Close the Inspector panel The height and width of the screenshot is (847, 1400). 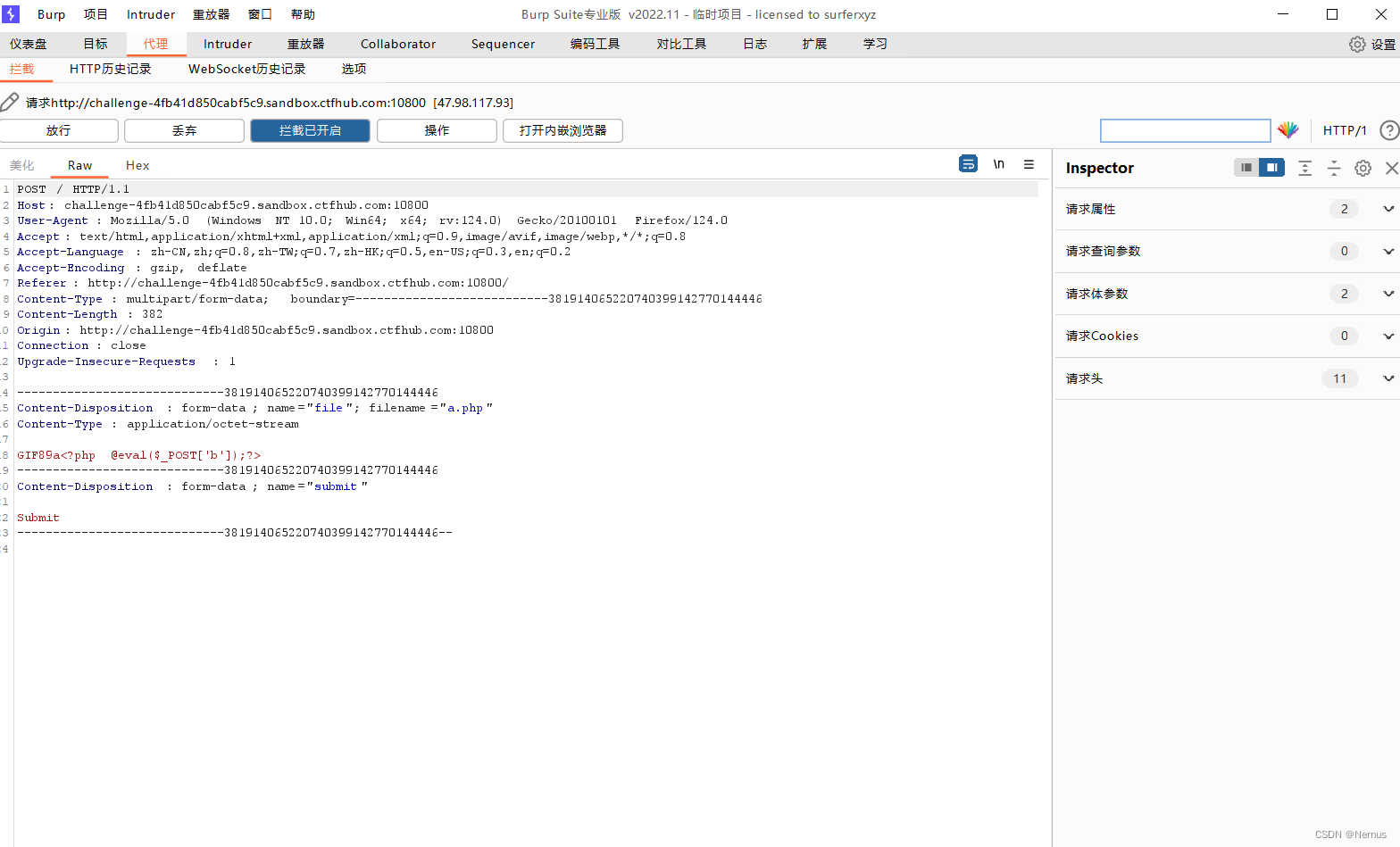[x=1391, y=168]
